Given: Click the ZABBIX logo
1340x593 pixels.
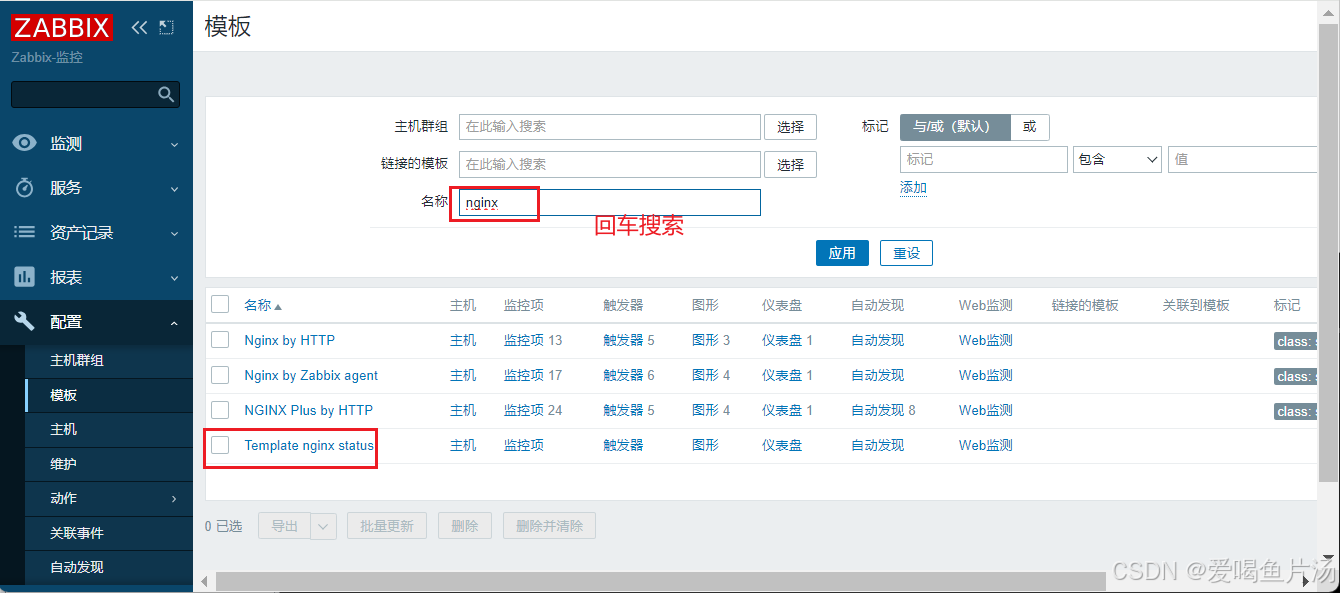Looking at the screenshot, I should (x=62, y=27).
